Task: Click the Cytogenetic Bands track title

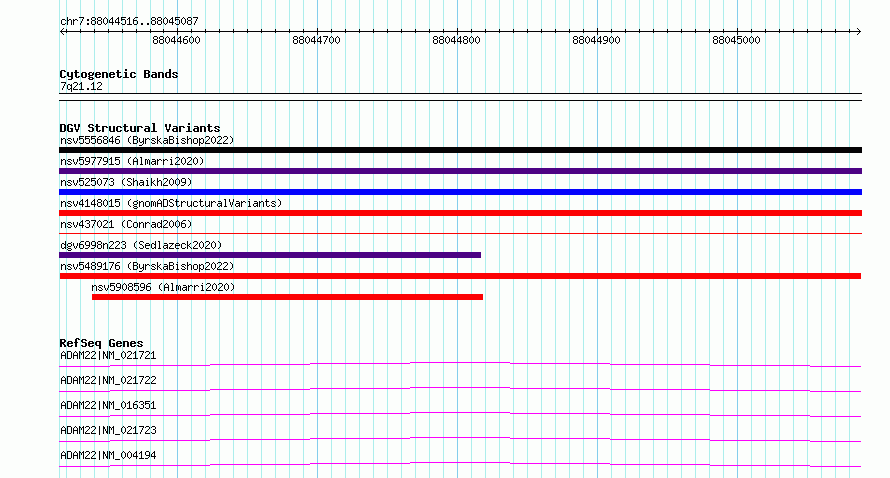Action: coord(119,74)
